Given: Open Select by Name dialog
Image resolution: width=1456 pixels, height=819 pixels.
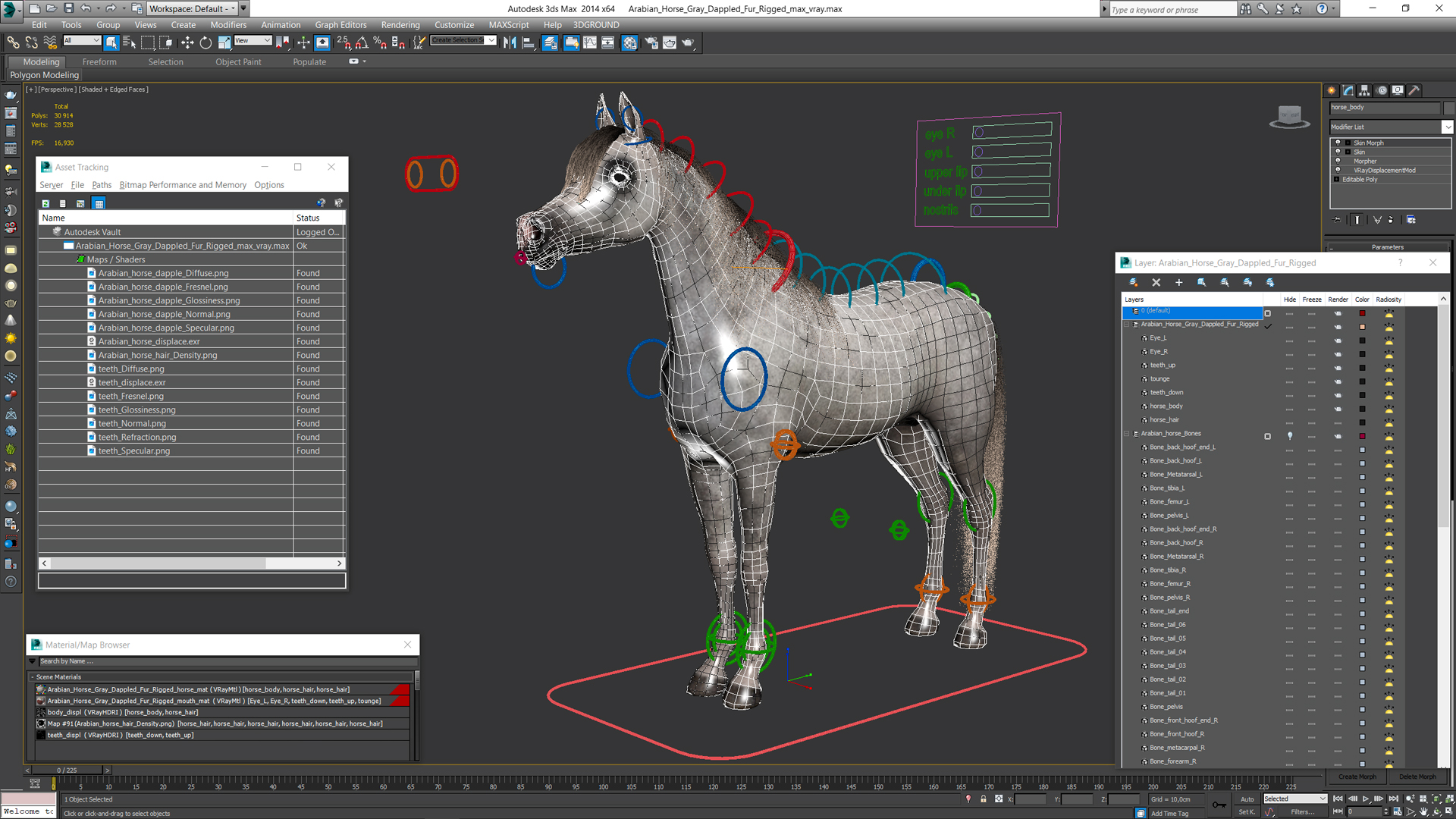Looking at the screenshot, I should pos(129,42).
